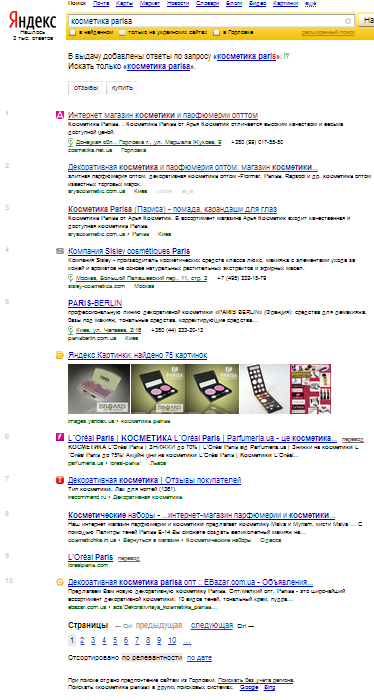Open 'Интернет магазин косметики и парфюмерии' result
The width and height of the screenshot is (374, 700).
163,115
